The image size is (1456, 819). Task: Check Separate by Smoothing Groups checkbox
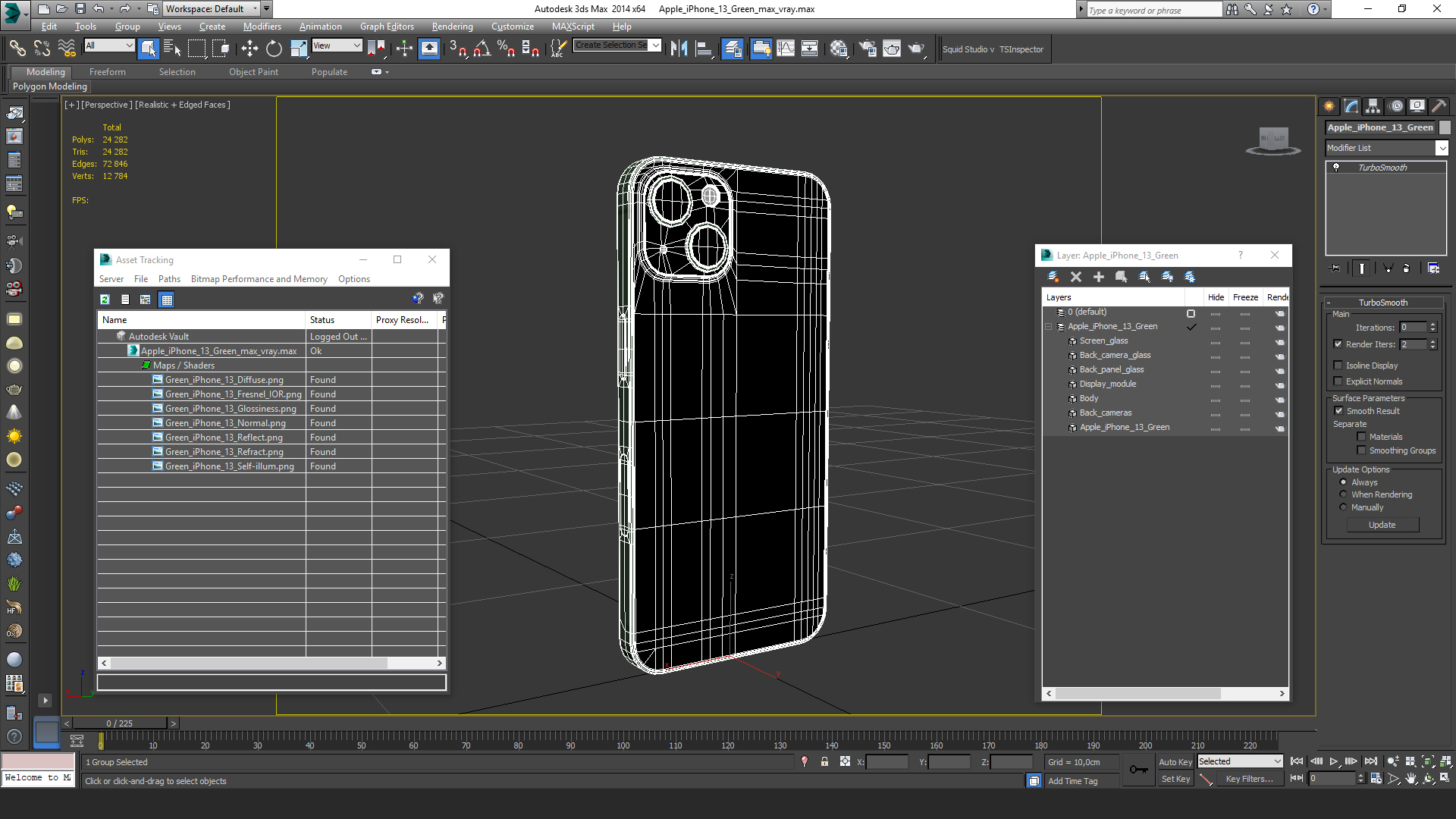(x=1361, y=450)
